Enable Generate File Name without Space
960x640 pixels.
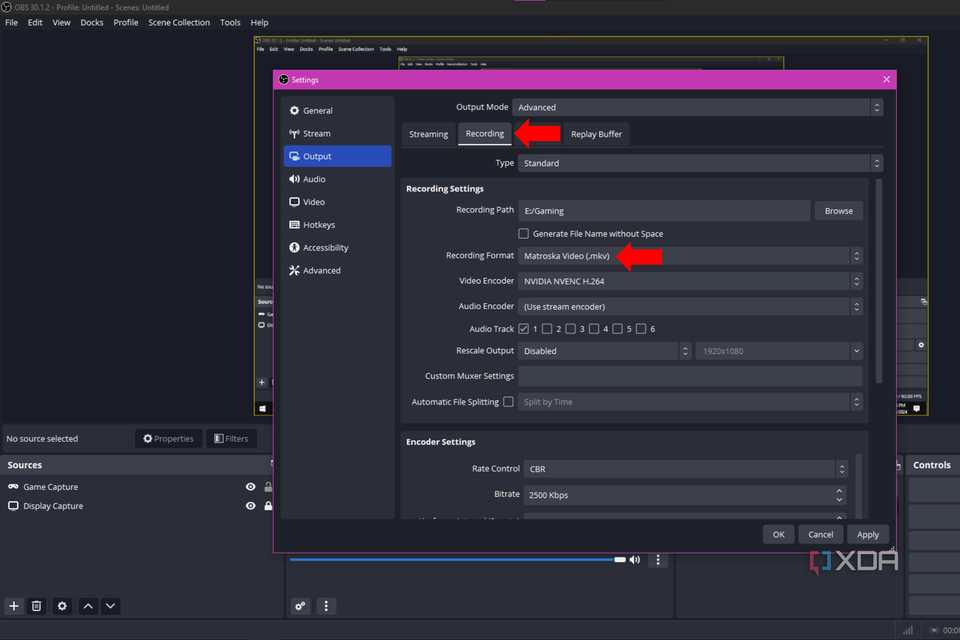523,233
